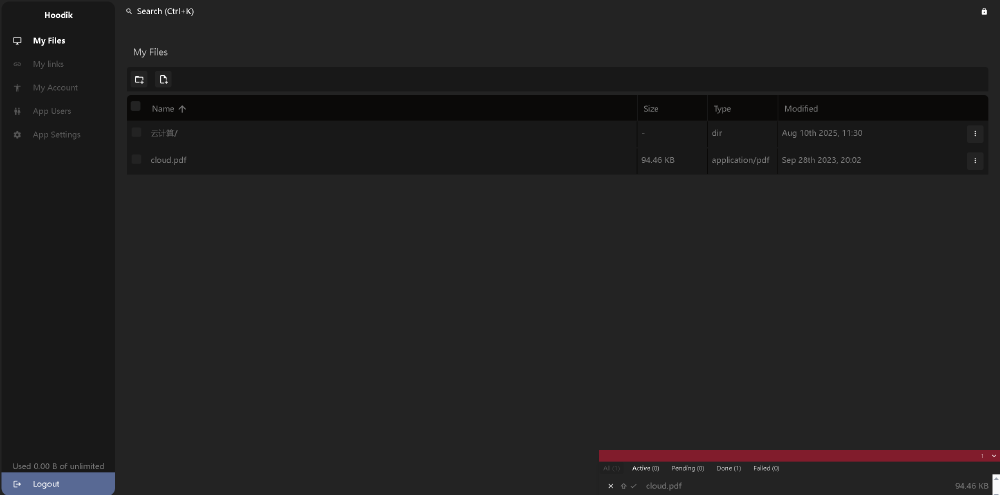This screenshot has height=495, width=1000.
Task: Check the 云计算 folder checkbox
Action: 136,133
